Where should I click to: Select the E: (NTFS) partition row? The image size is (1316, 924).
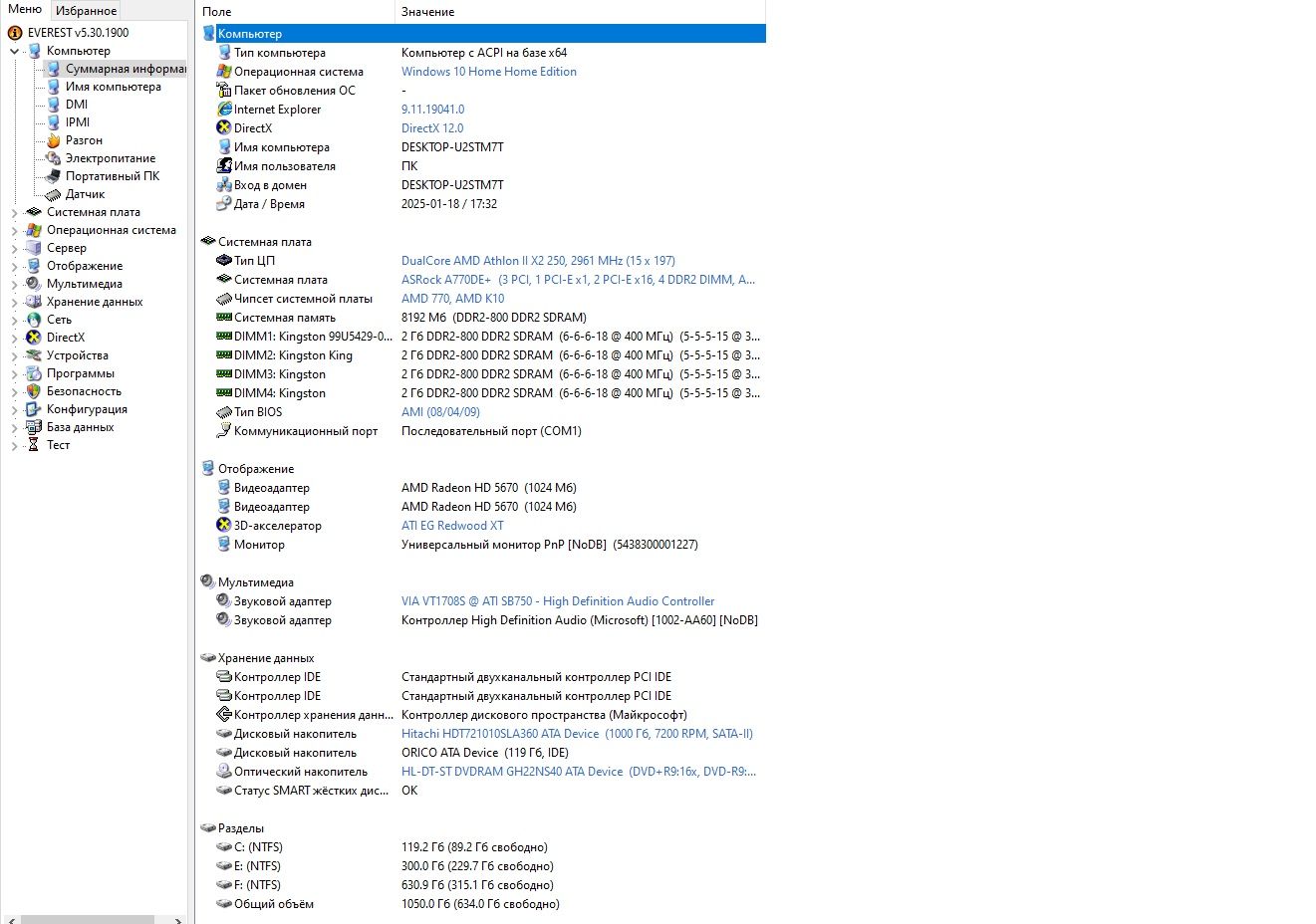(483, 866)
